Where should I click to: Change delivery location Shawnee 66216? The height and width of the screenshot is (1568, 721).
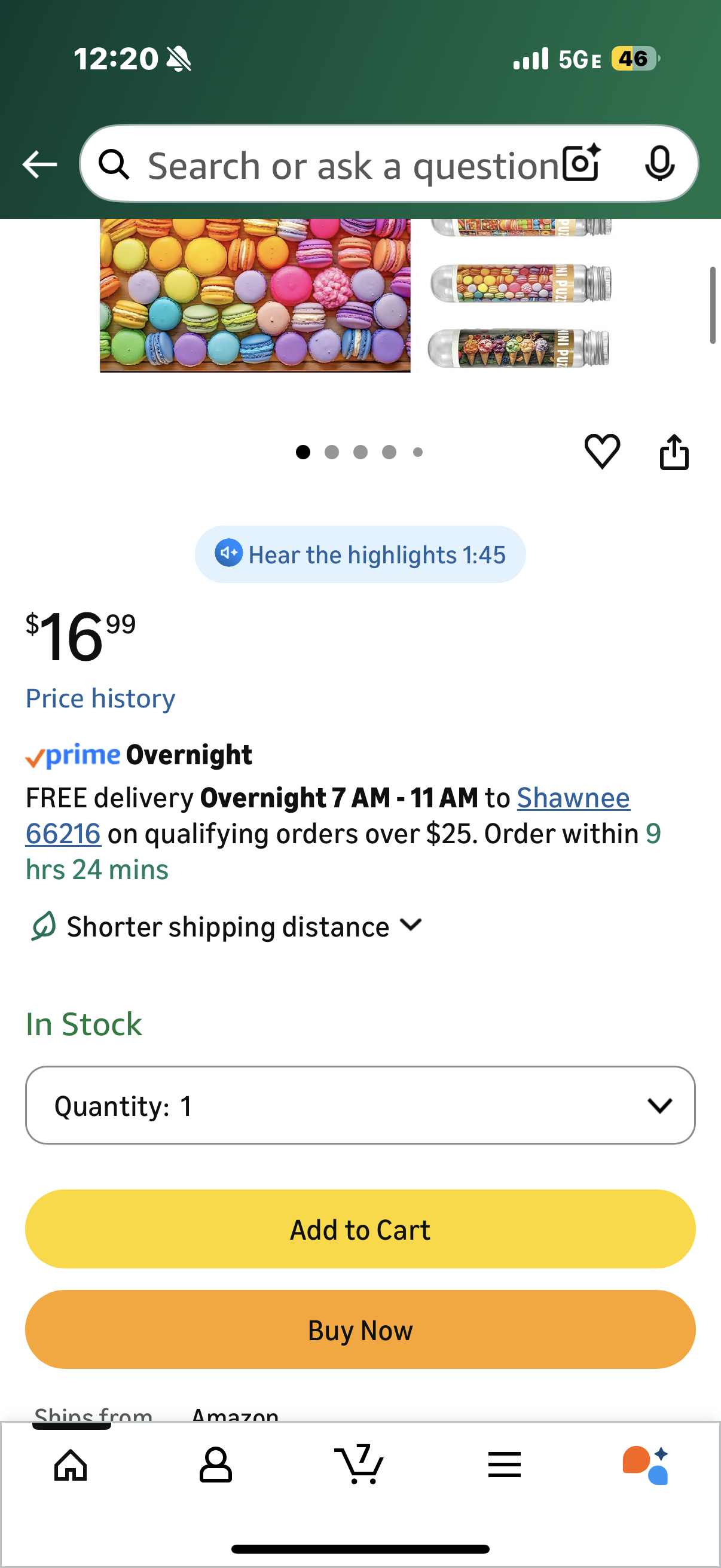point(573,798)
